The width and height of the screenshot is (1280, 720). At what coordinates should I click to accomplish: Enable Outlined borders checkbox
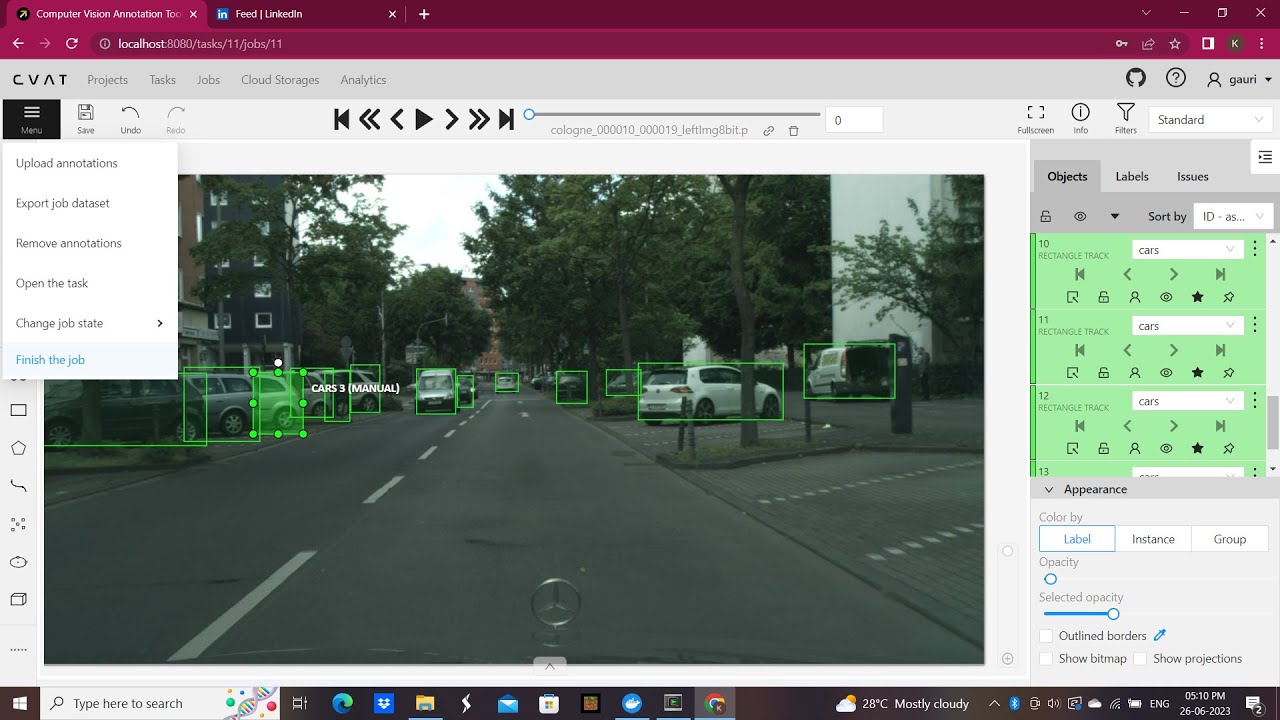[1046, 636]
